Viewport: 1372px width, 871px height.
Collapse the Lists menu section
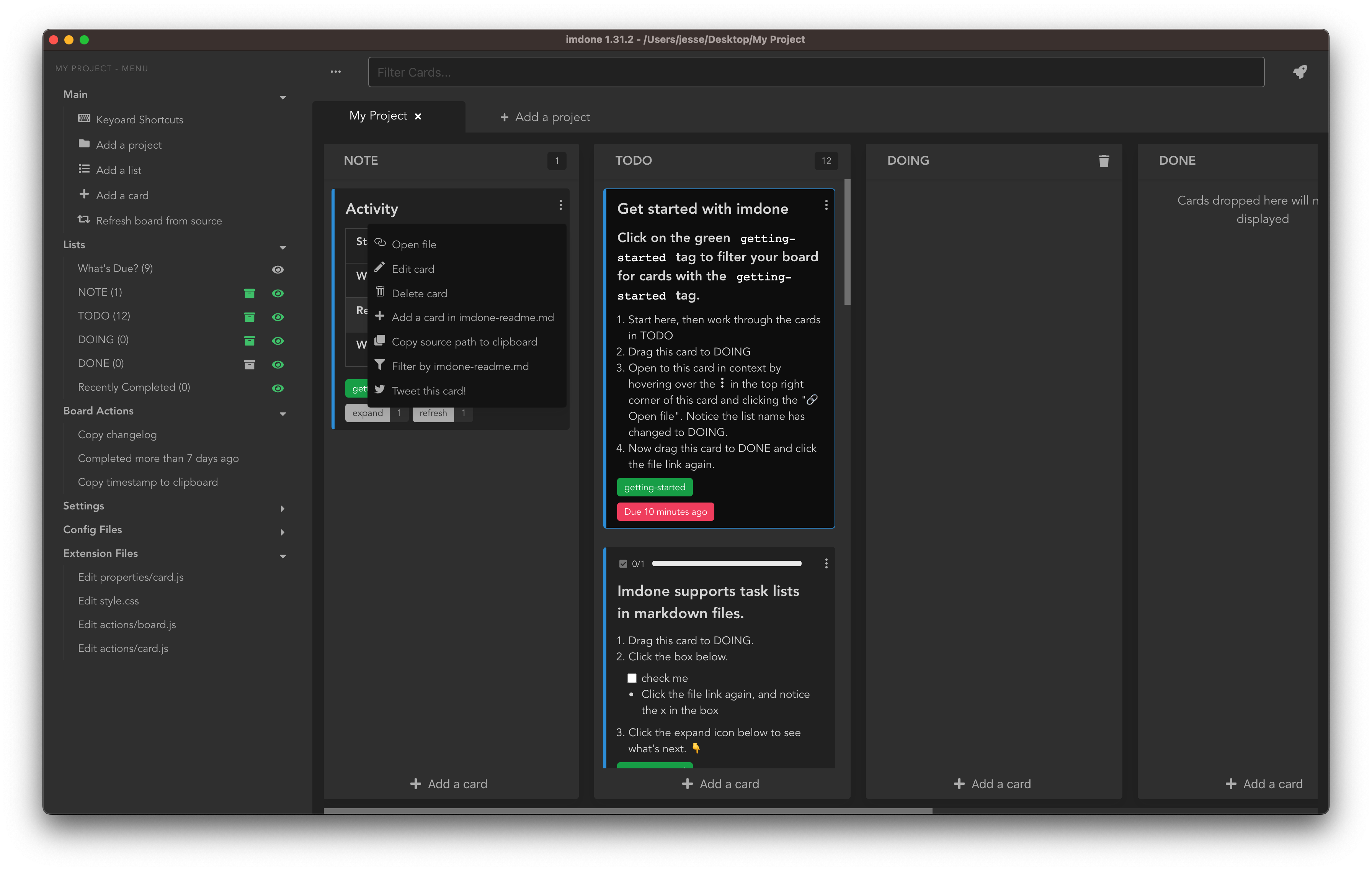click(x=283, y=247)
